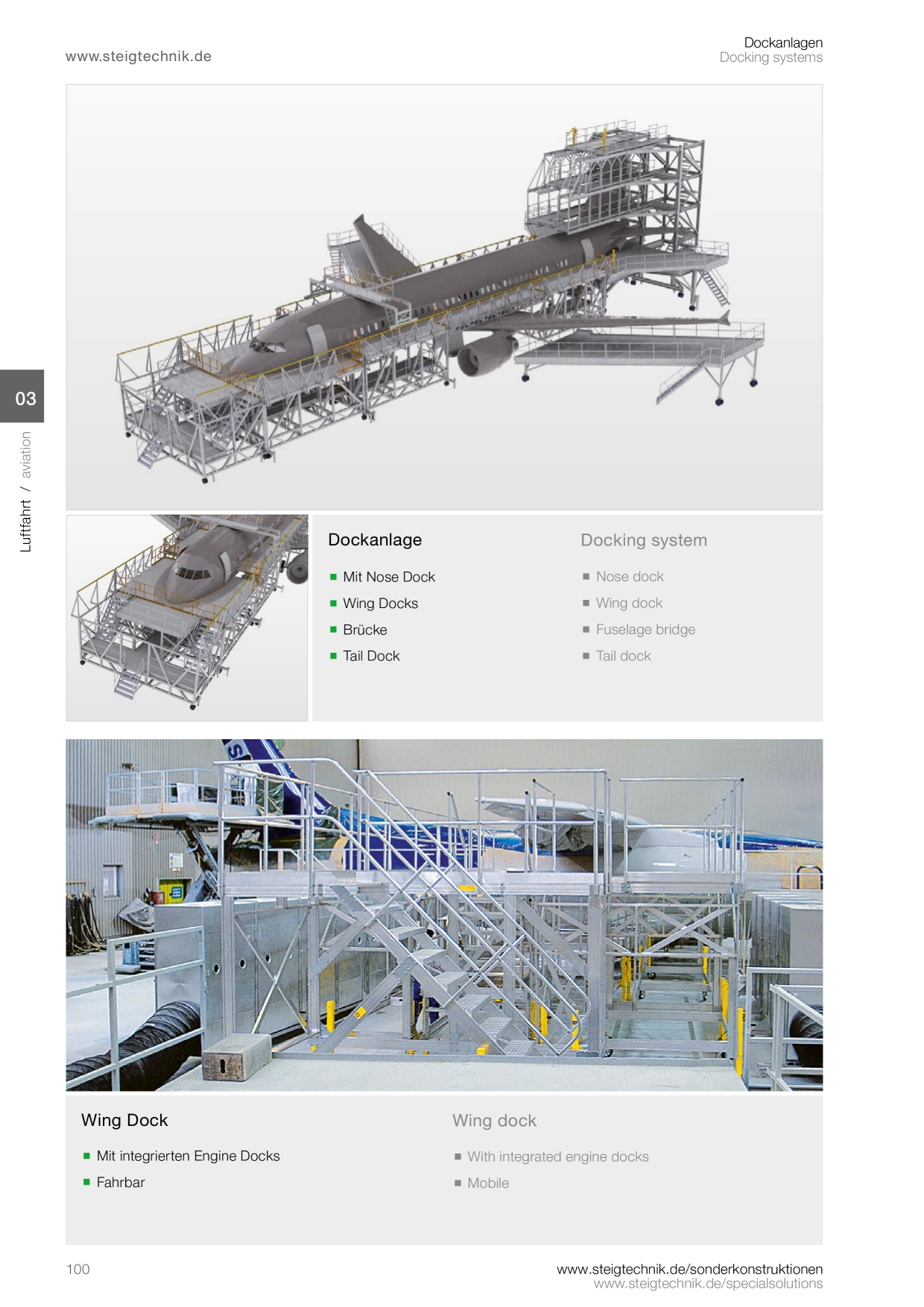Click the 'Mit Nose Dock' bullet
The width and height of the screenshot is (924, 1307).
(389, 577)
